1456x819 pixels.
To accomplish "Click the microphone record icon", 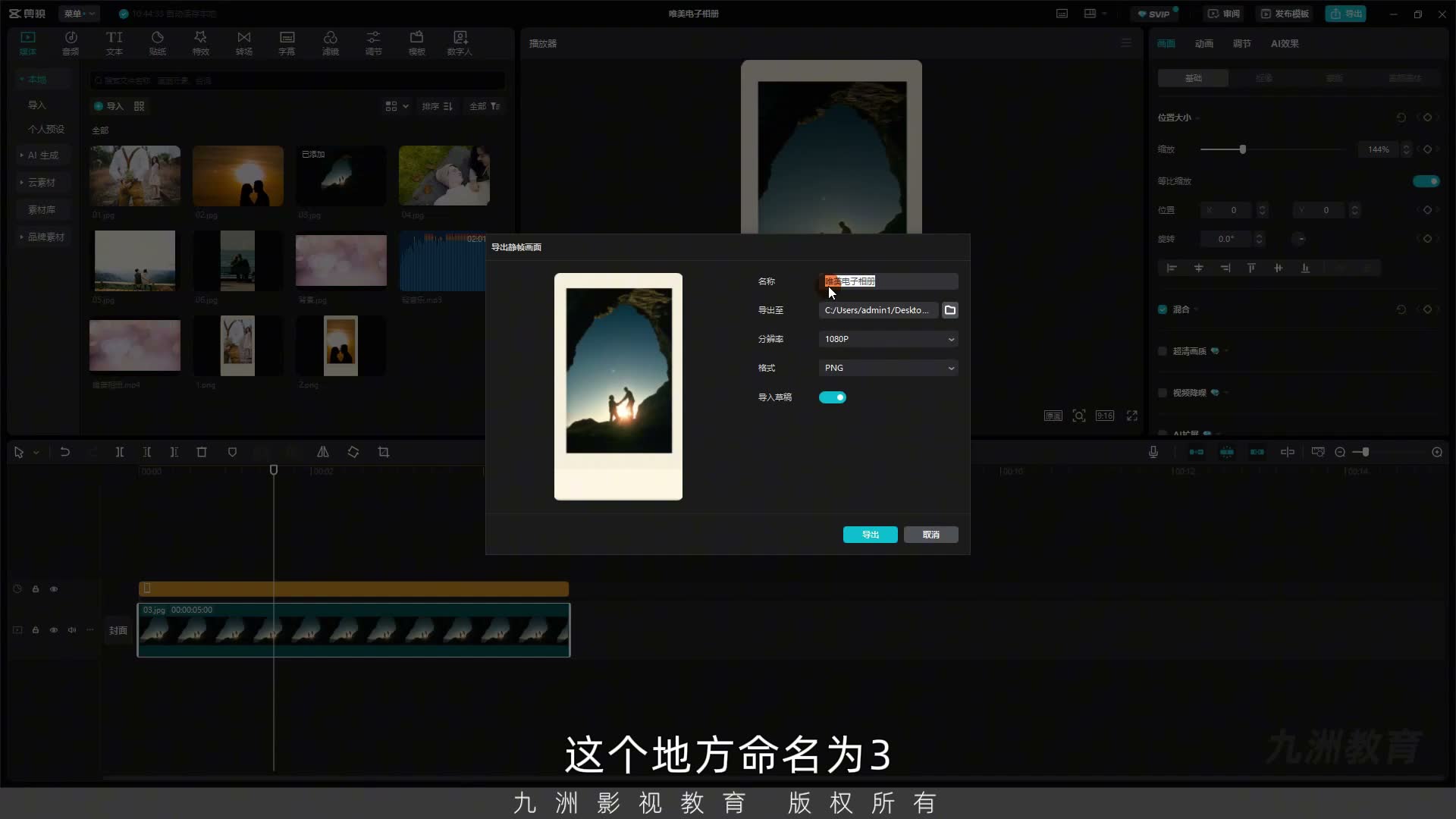I will point(1153,452).
